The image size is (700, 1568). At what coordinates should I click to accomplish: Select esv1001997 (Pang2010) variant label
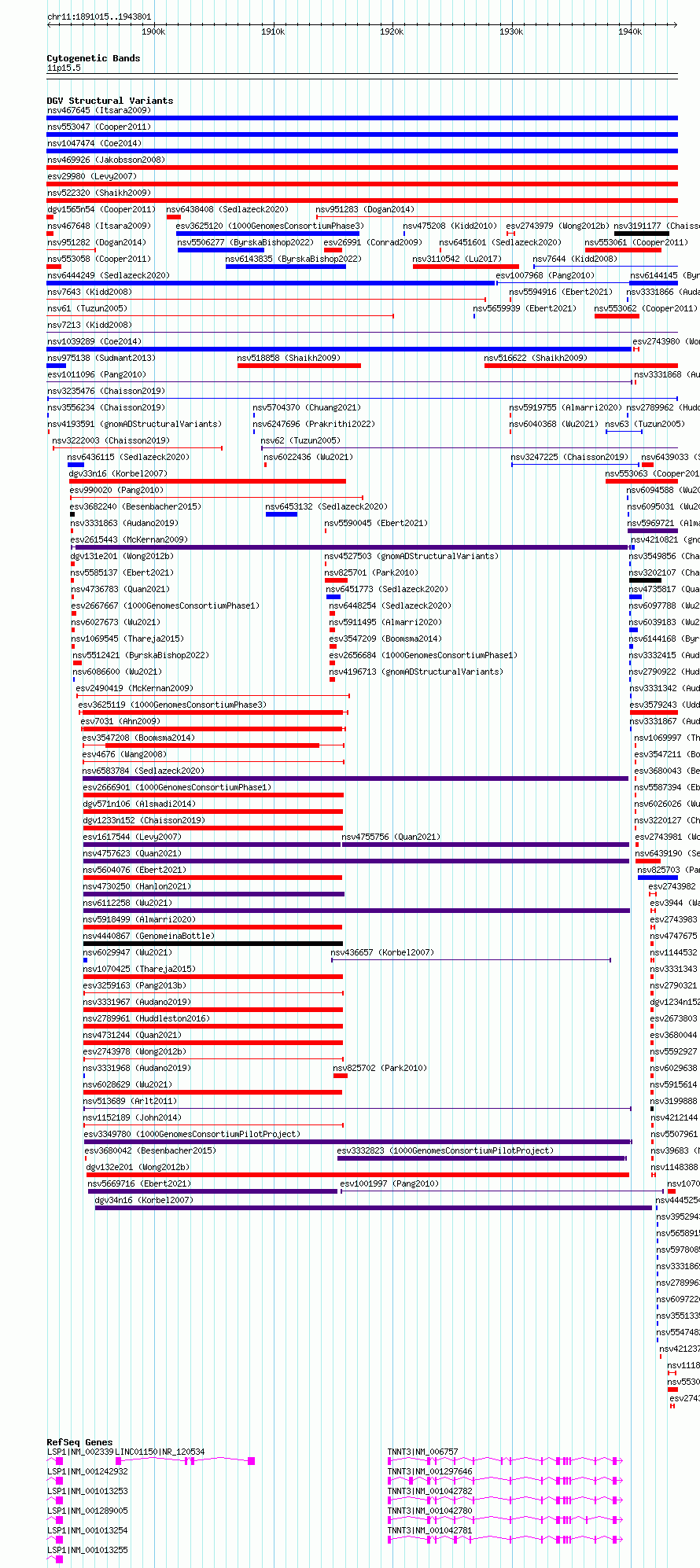[x=389, y=1183]
